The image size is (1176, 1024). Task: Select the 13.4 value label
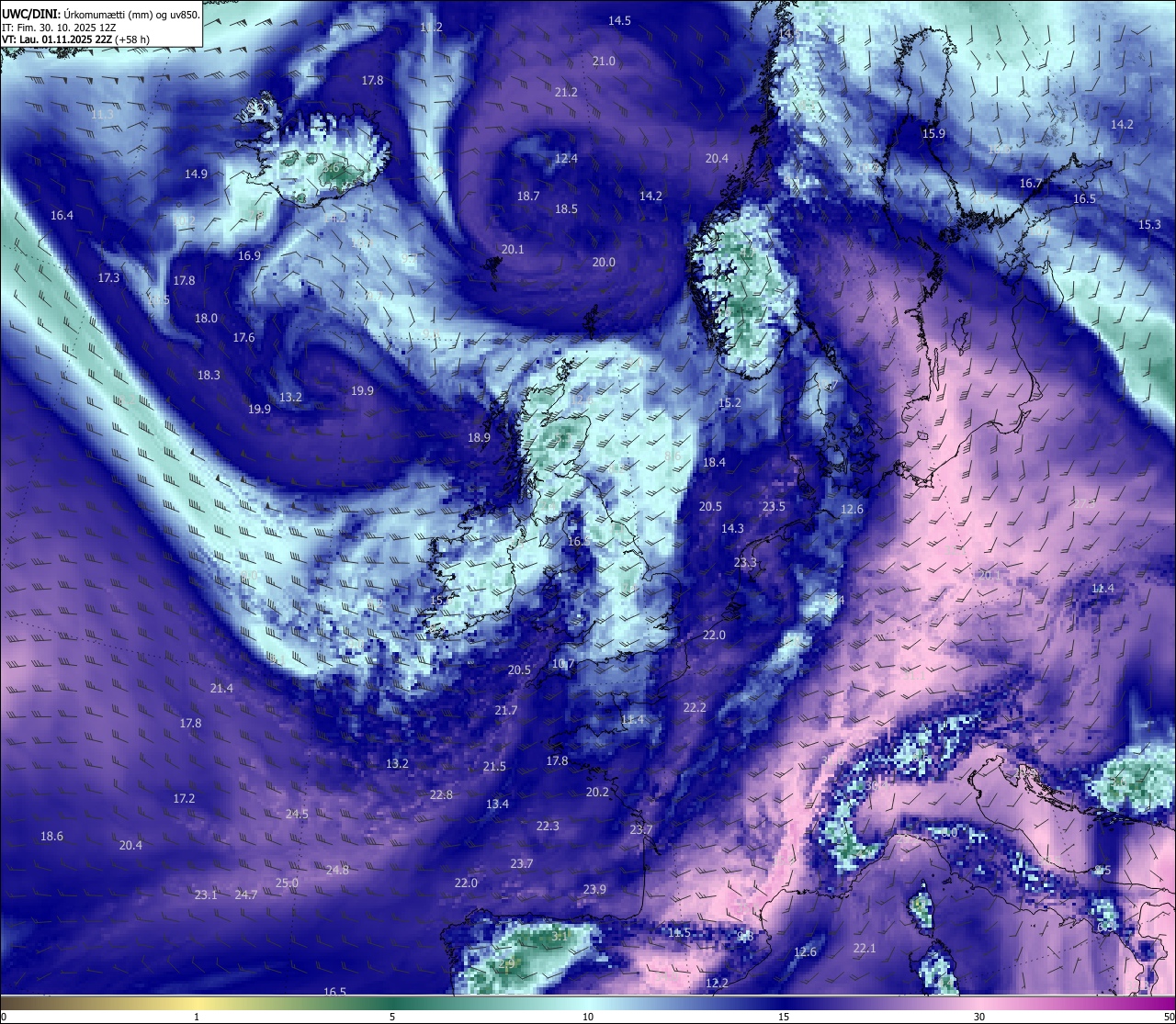click(x=497, y=805)
